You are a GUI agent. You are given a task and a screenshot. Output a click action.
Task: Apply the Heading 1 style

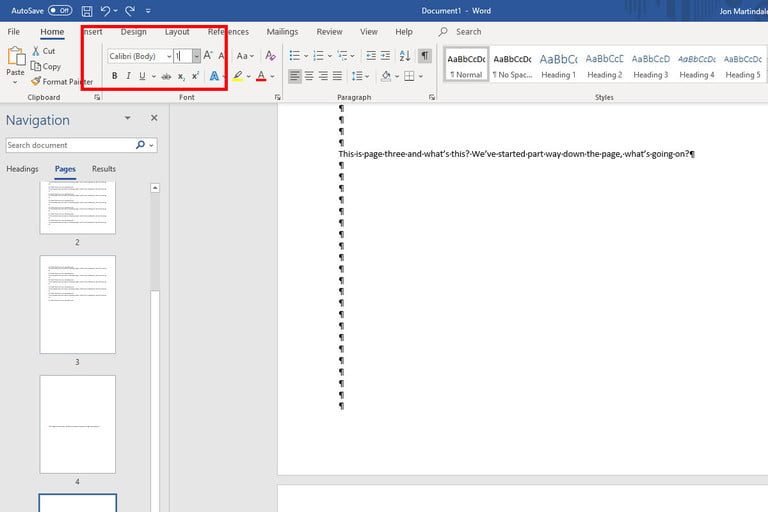[x=558, y=64]
